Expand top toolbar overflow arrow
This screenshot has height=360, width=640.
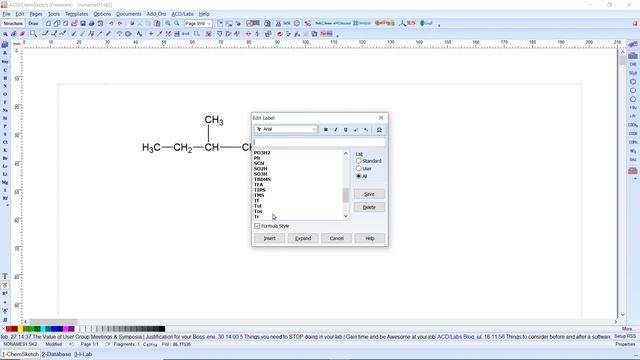pos(439,25)
